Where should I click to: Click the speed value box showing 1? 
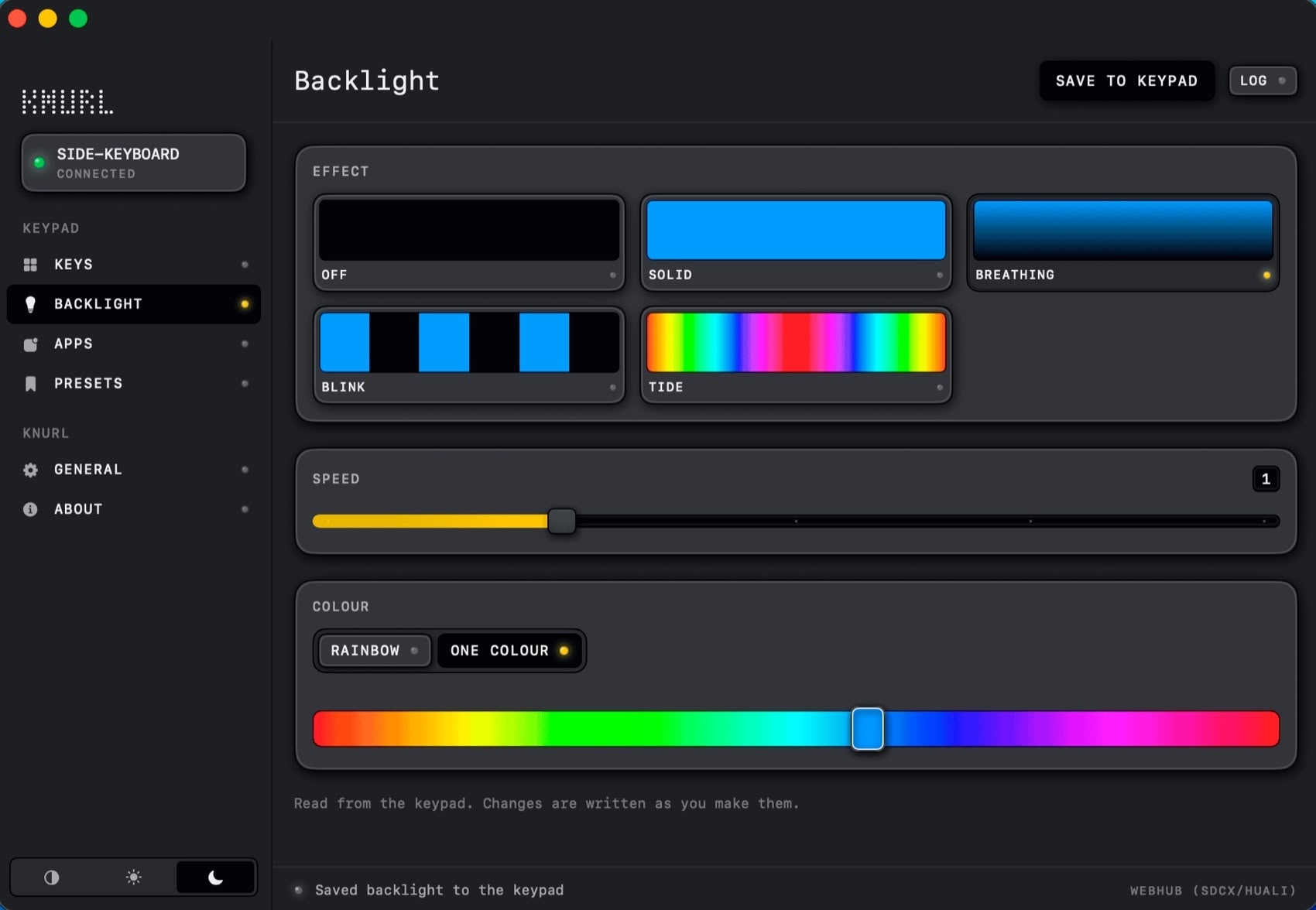pos(1266,479)
